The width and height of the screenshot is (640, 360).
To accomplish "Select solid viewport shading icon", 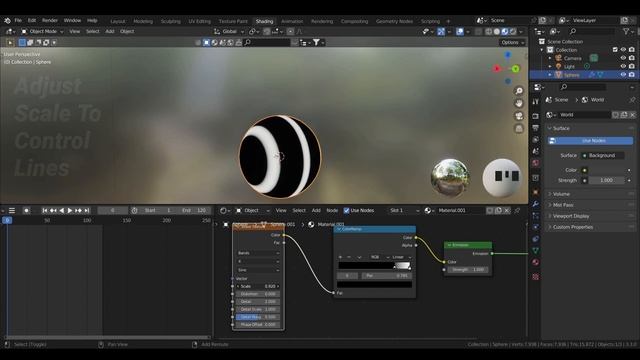I will click(497, 31).
